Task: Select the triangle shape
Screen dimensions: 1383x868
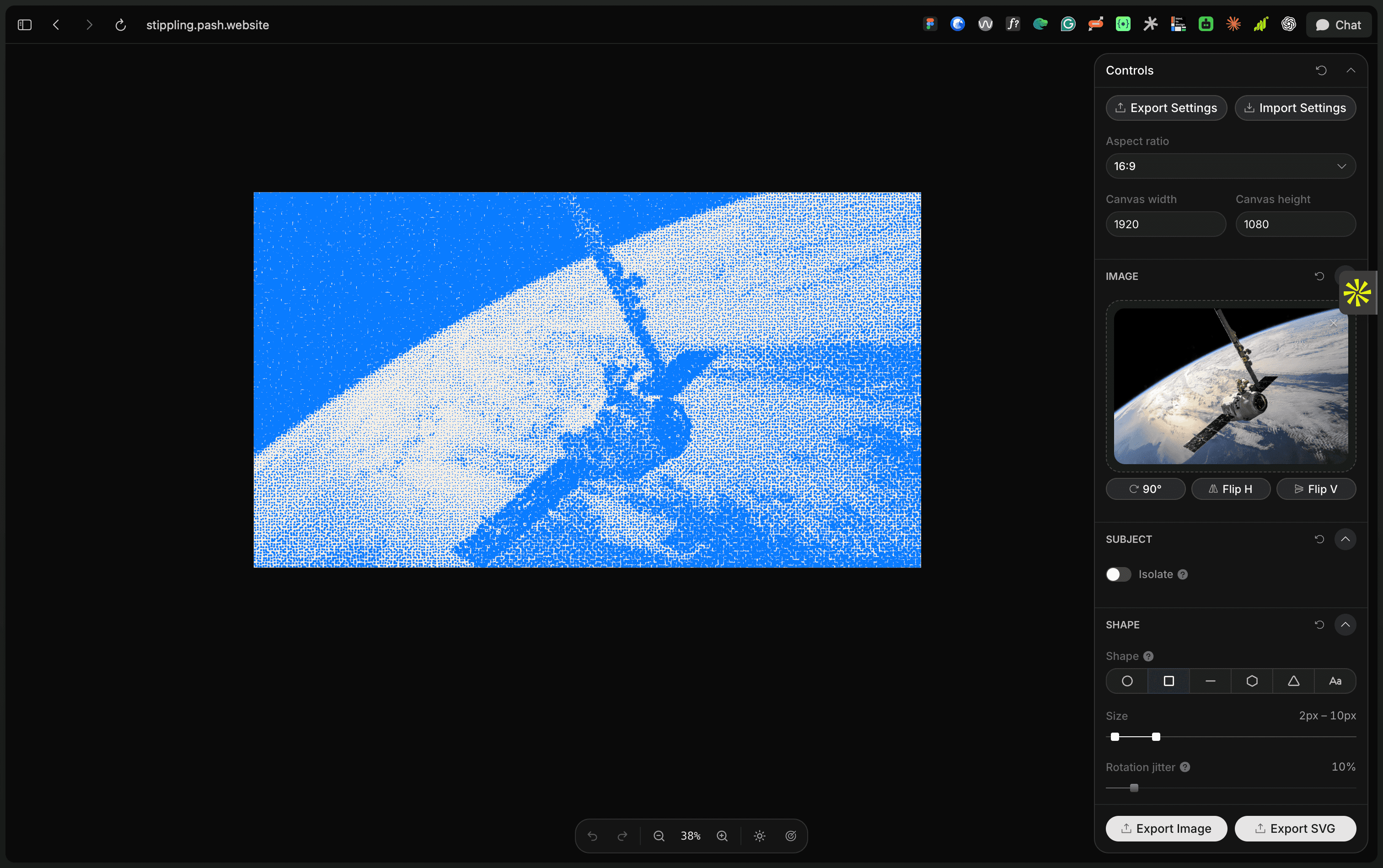Action: click(x=1293, y=681)
